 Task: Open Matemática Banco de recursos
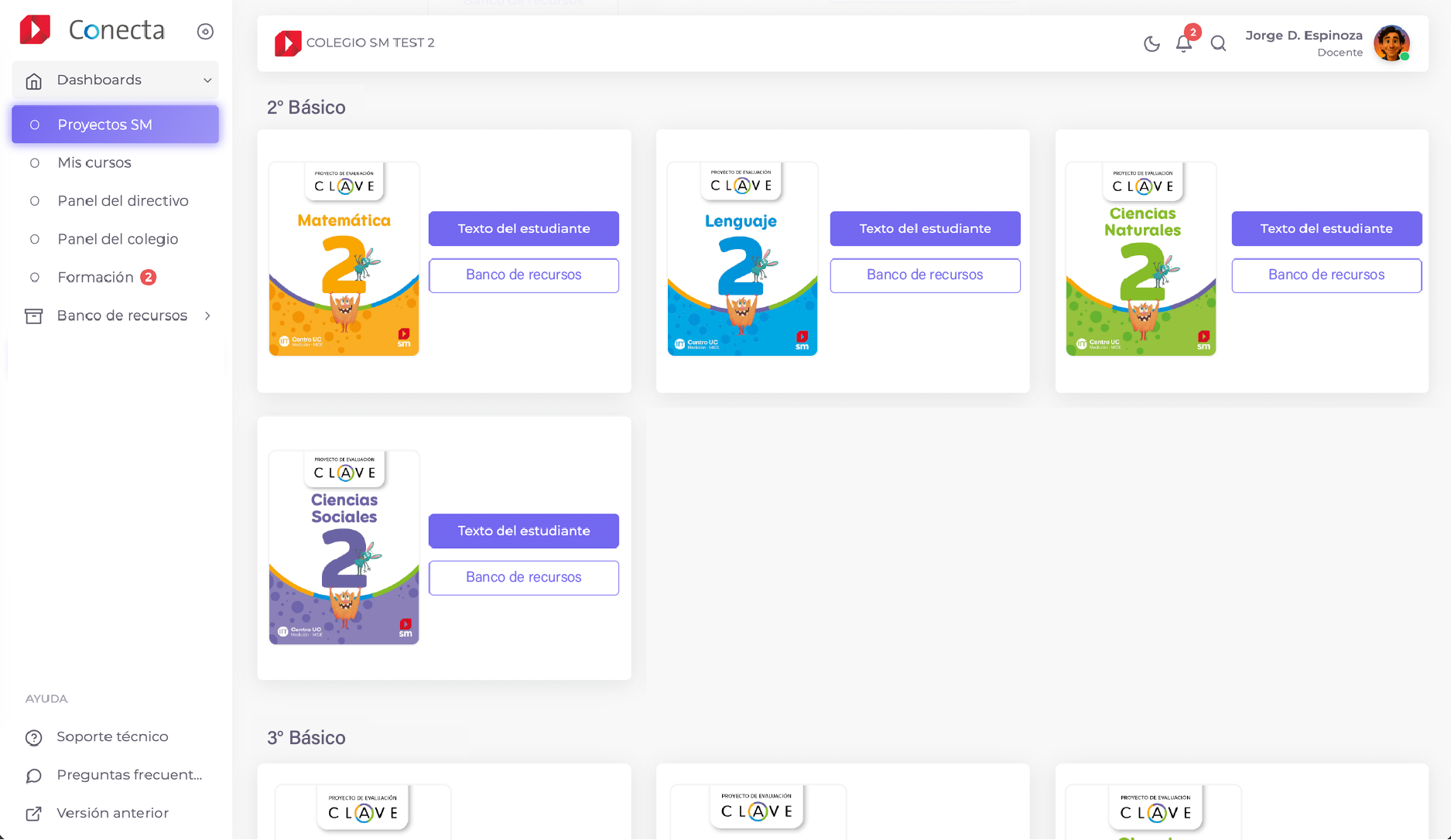coord(524,275)
